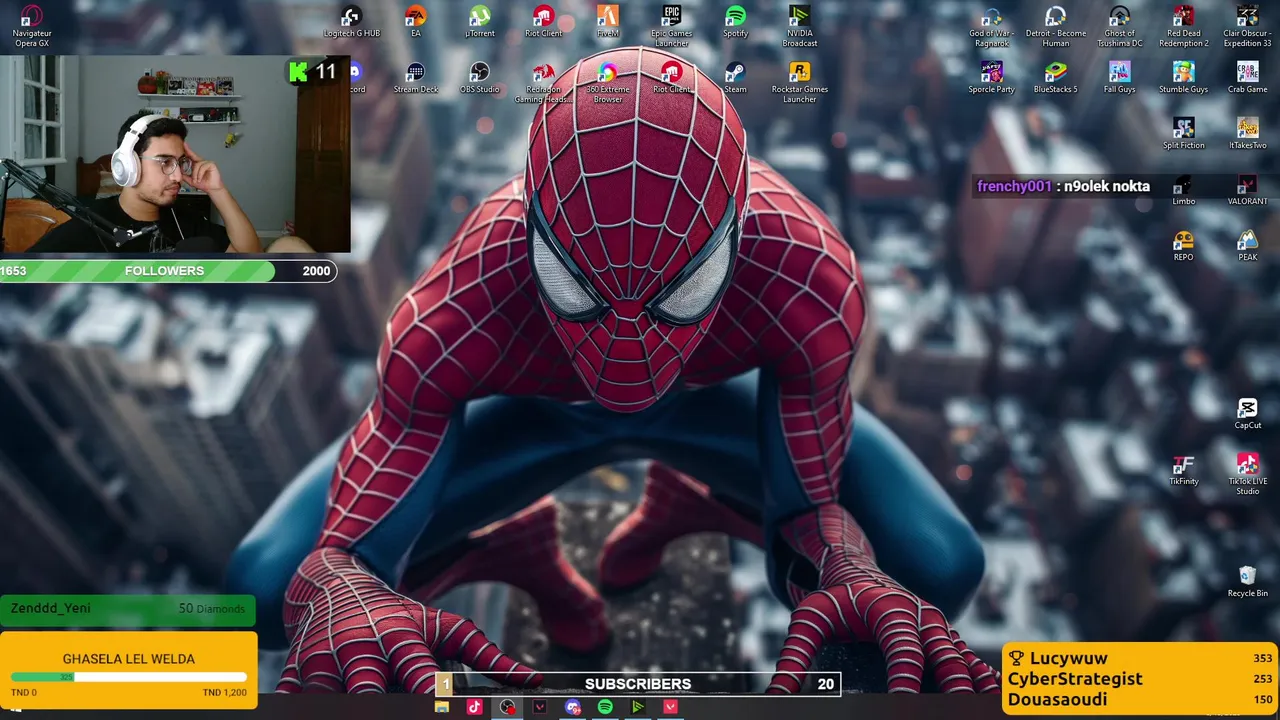This screenshot has height=720, width=1280.
Task: Click the red Valorant taskbar icon
Action: (671, 707)
